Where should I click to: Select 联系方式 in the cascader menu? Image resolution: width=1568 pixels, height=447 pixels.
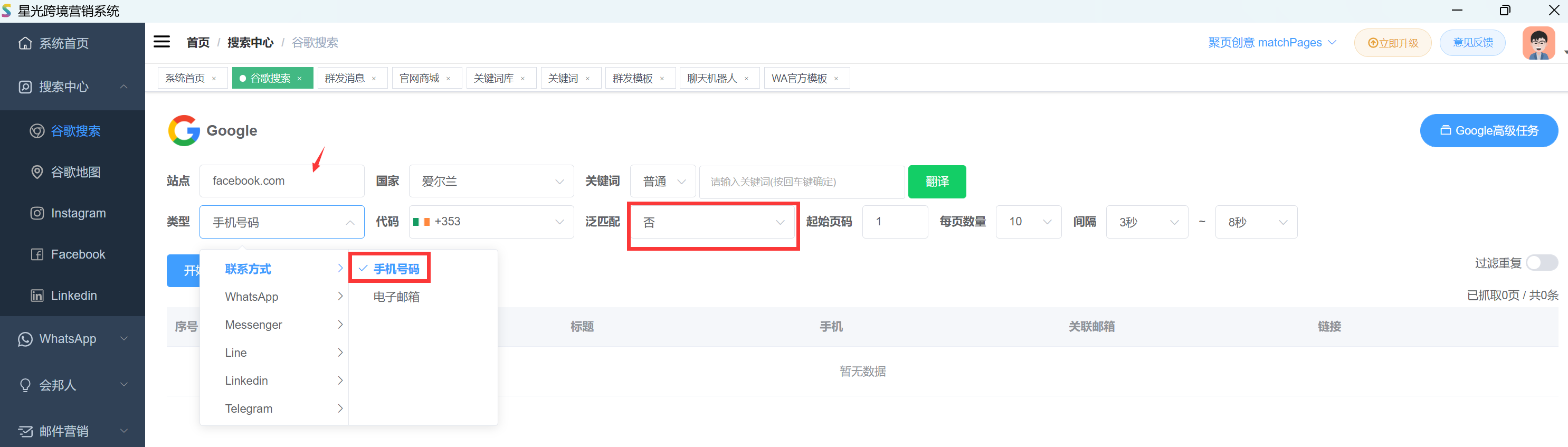point(274,269)
